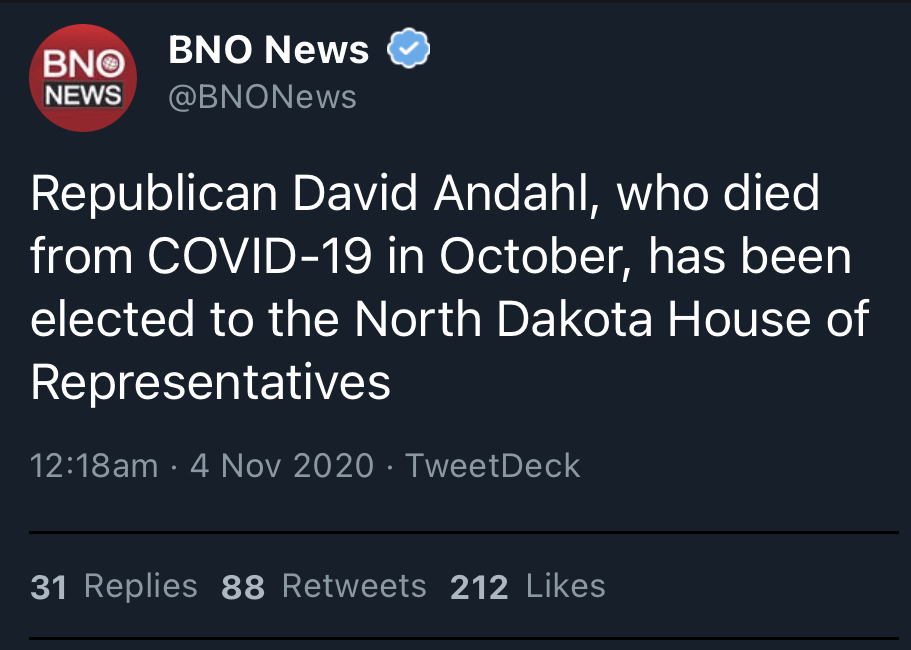Click the 4 Nov 2020 date
Screen dimensions: 911x650
pos(282,466)
